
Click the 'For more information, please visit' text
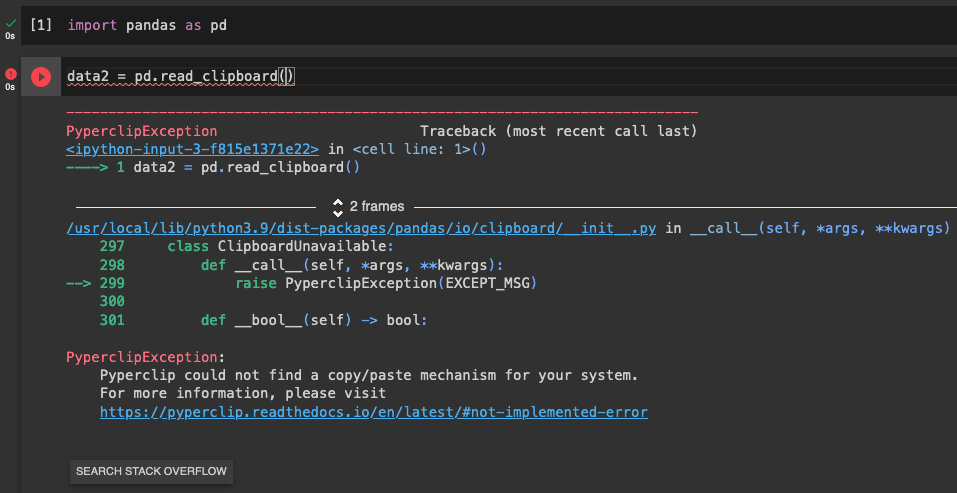point(243,394)
